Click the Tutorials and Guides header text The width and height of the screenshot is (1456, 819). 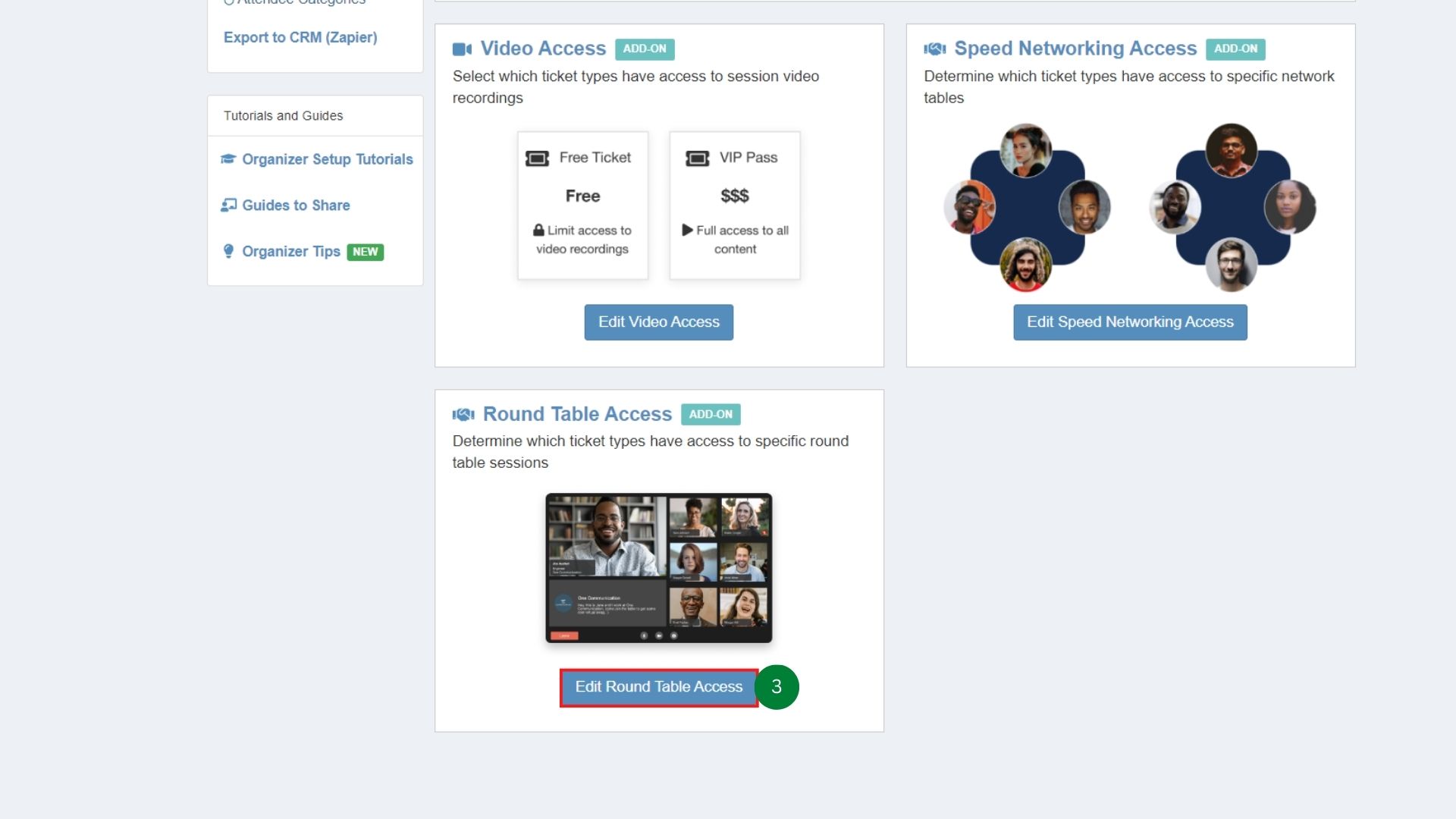(x=283, y=116)
